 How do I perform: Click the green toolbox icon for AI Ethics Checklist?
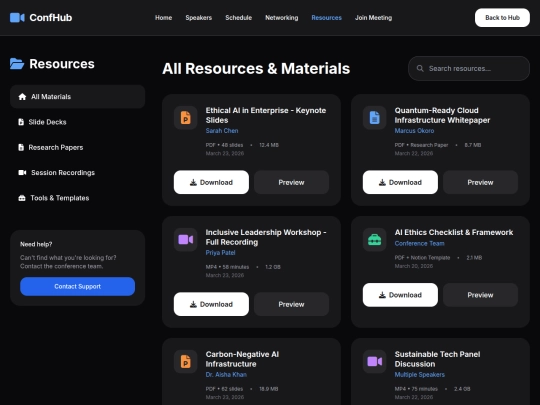point(374,240)
